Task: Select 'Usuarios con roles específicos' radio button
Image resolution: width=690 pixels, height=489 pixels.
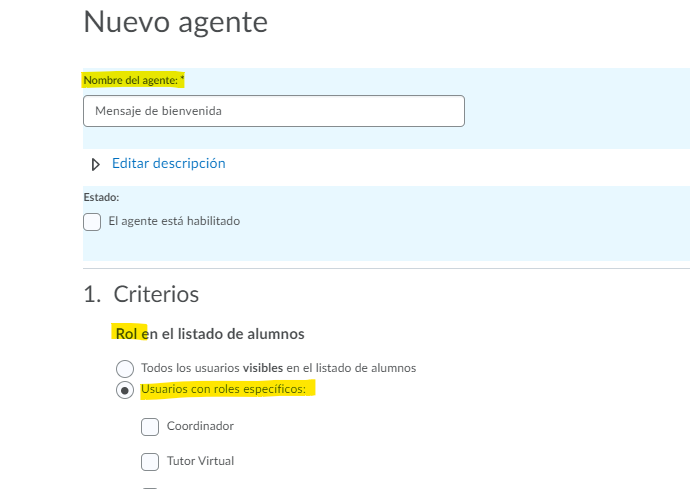Action: 125,390
